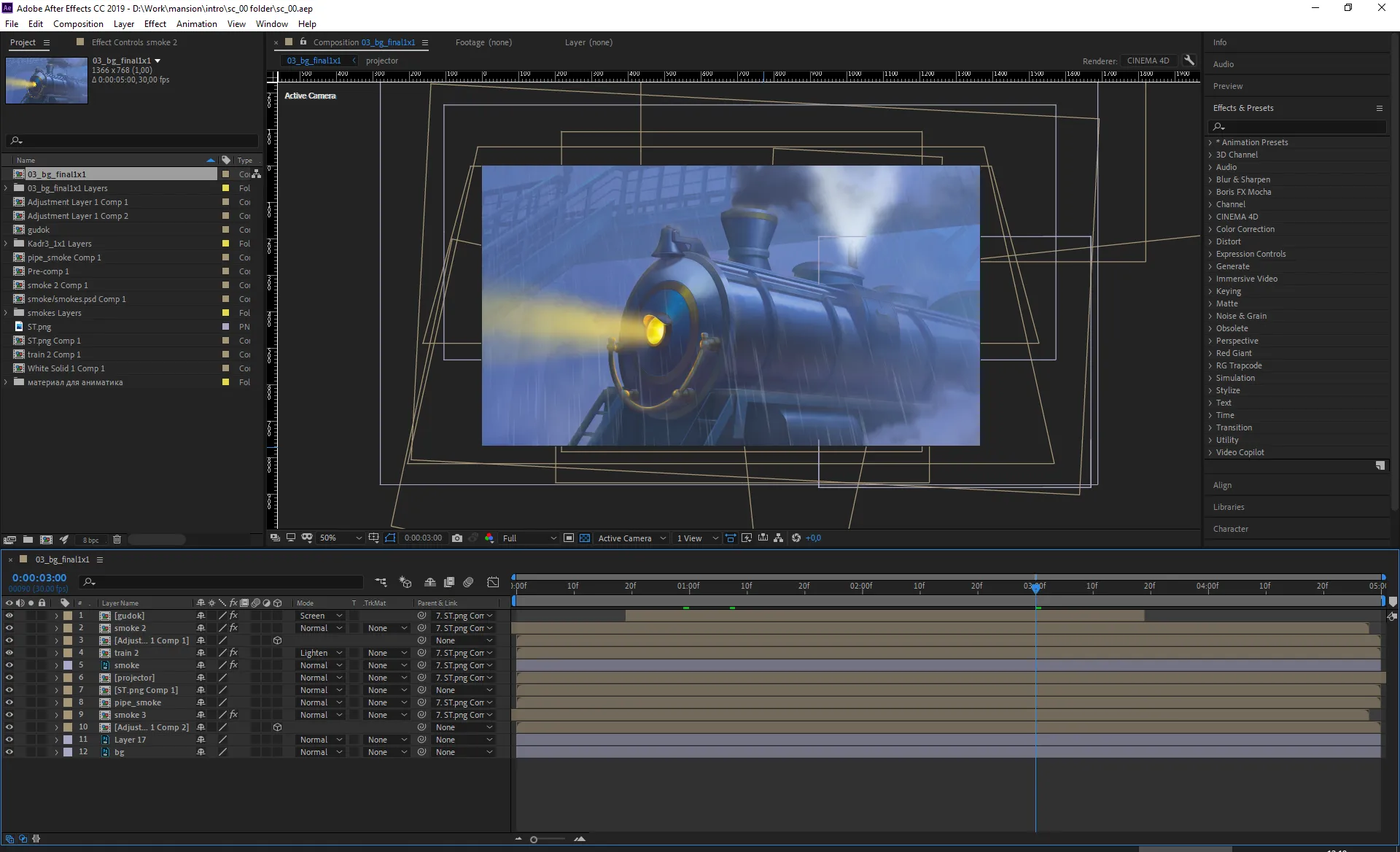Enable Frame Blending button in timeline

[x=449, y=582]
